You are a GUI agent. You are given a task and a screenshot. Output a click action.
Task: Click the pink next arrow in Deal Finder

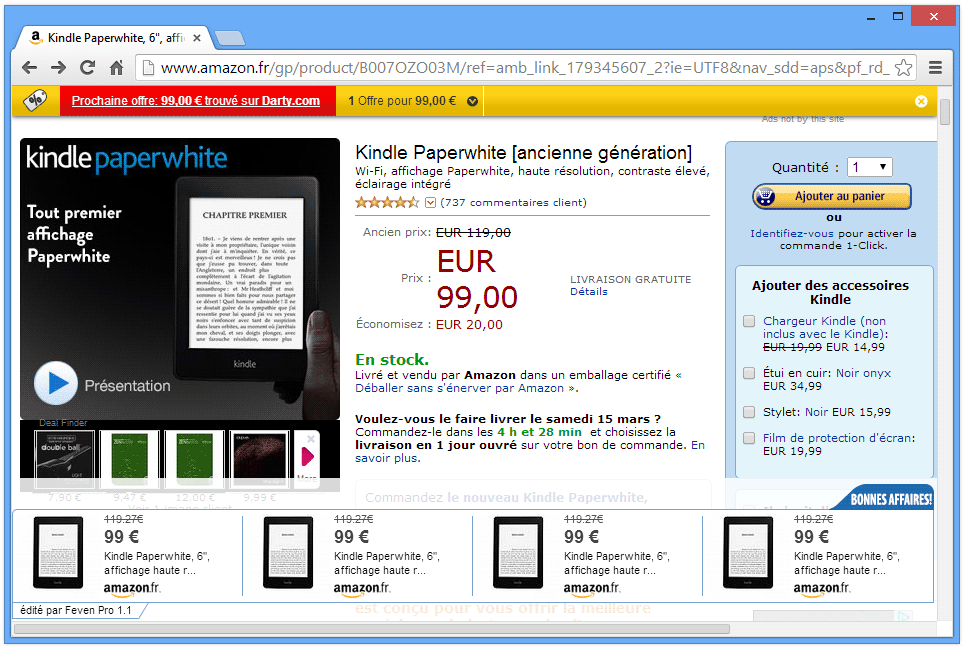pyautogui.click(x=308, y=456)
